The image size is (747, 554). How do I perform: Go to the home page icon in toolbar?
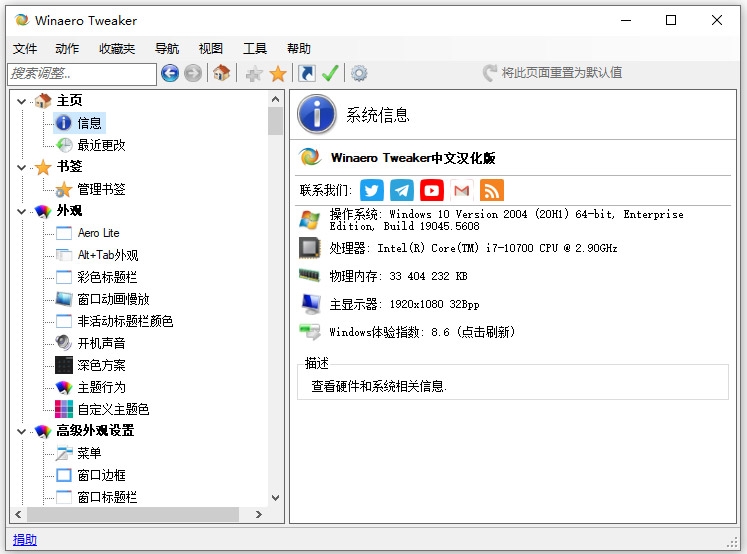point(222,73)
